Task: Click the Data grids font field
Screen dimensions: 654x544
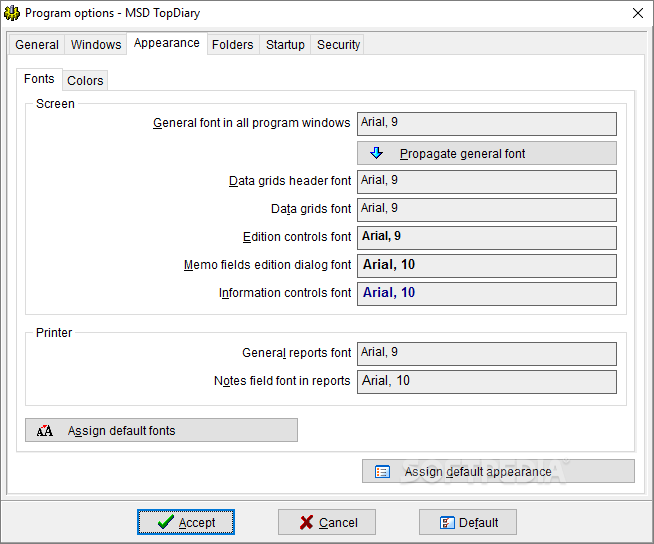Action: 487,209
